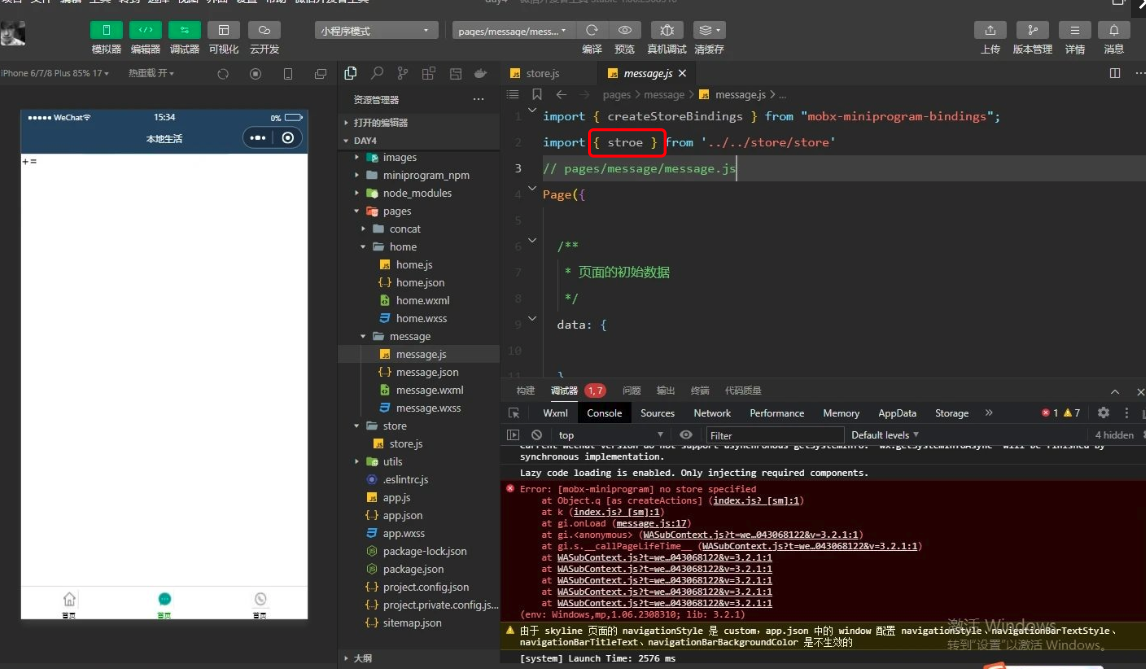
Task: Expand the node_modules folder
Action: [x=419, y=193]
